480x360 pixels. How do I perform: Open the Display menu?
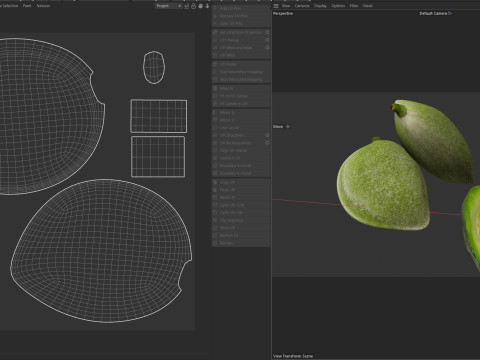click(x=320, y=6)
